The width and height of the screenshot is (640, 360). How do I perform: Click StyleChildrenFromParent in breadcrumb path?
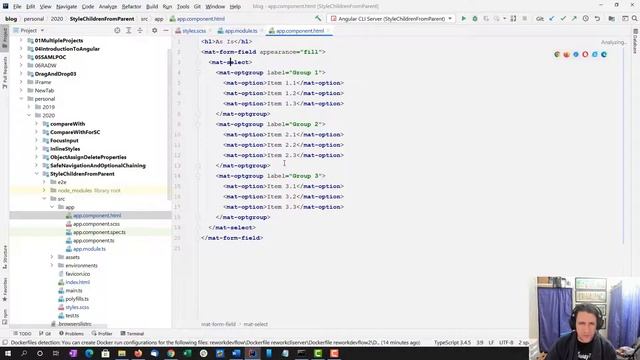[x=102, y=19]
